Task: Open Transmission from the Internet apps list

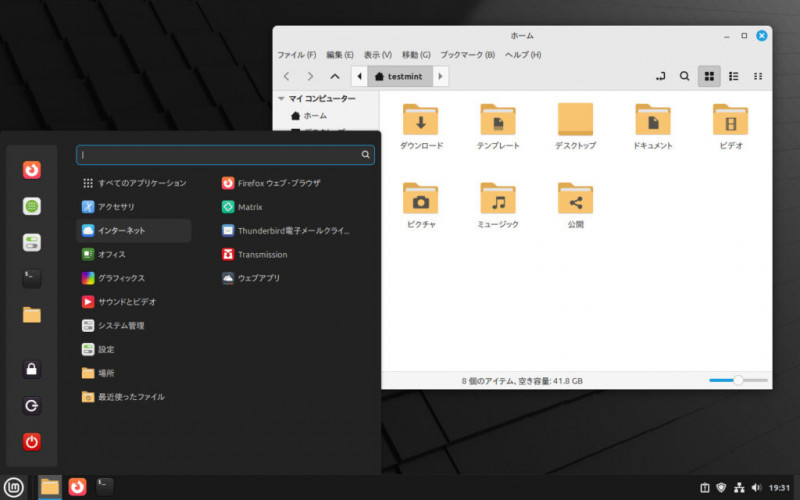Action: click(262, 254)
